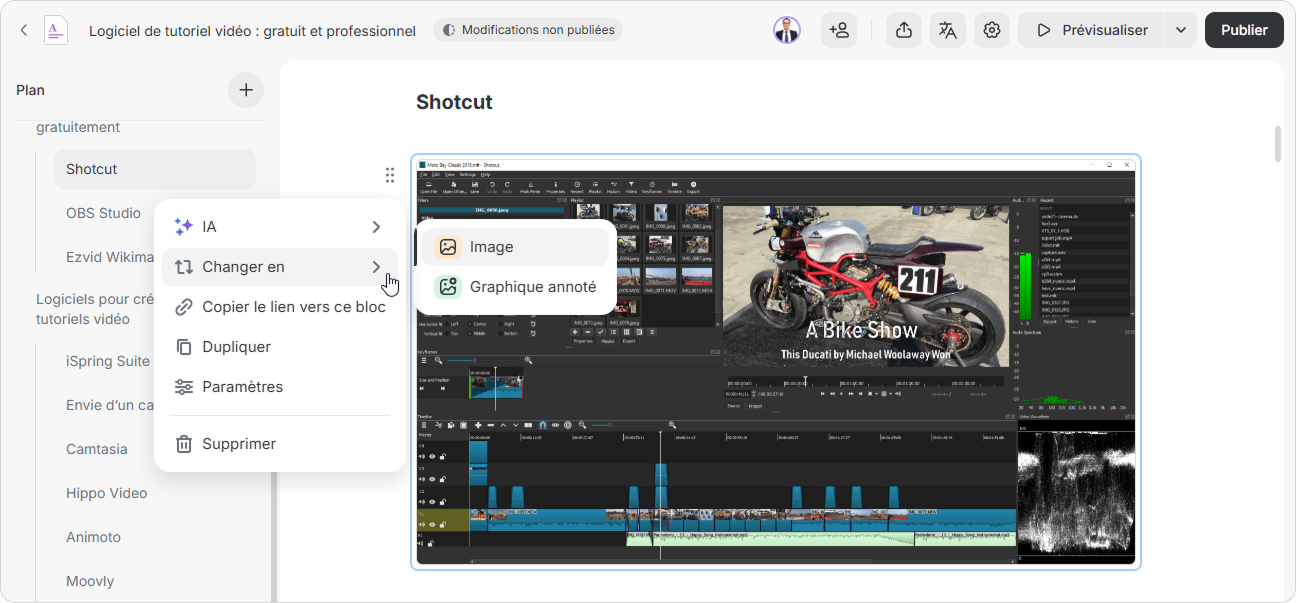Open the add collaborator icon

click(x=839, y=30)
